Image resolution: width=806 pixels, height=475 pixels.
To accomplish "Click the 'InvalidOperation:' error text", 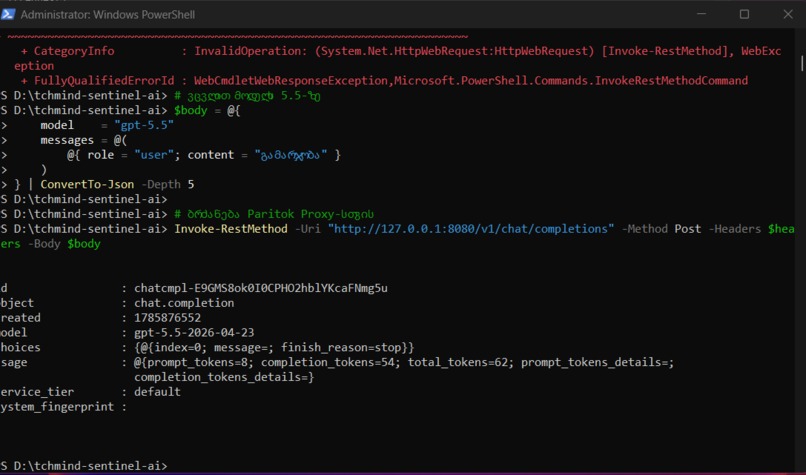I will click(x=251, y=51).
